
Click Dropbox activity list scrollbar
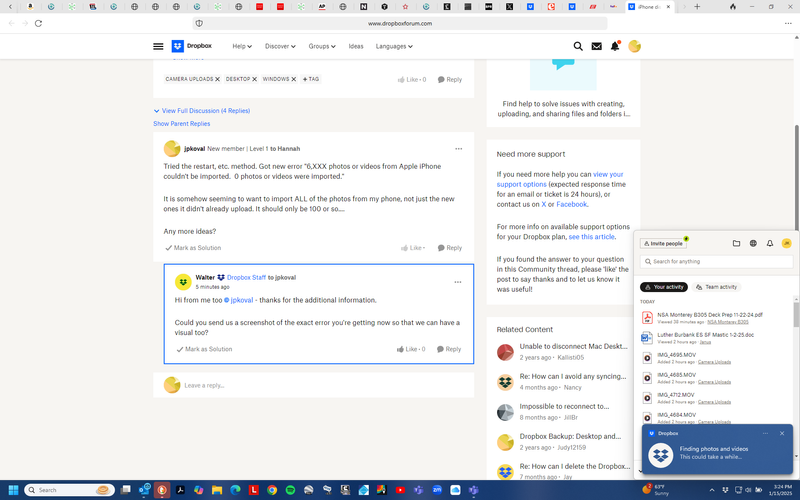[796, 314]
